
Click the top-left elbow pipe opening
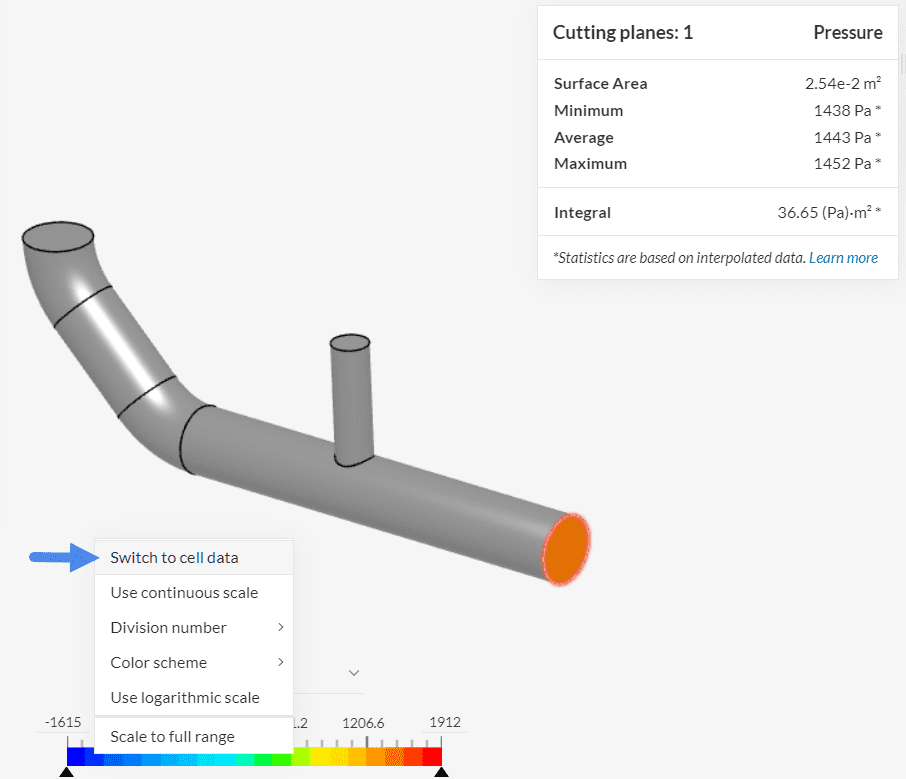tap(59, 237)
